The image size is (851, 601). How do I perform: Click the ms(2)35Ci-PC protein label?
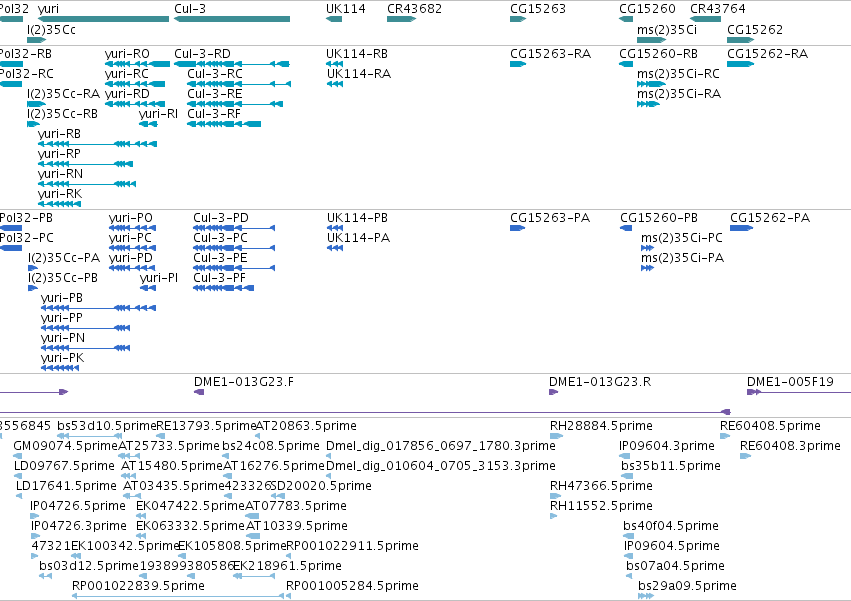click(x=682, y=238)
